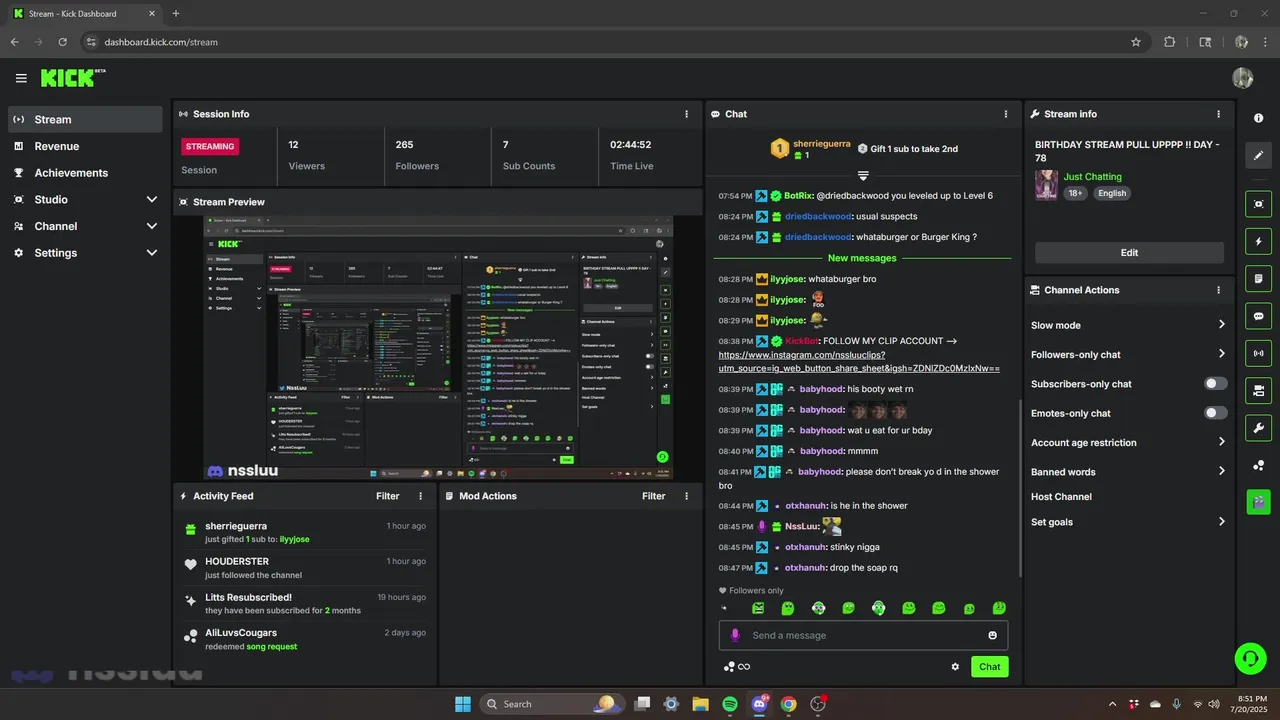Click the chat scrollbar

pos(1019,488)
